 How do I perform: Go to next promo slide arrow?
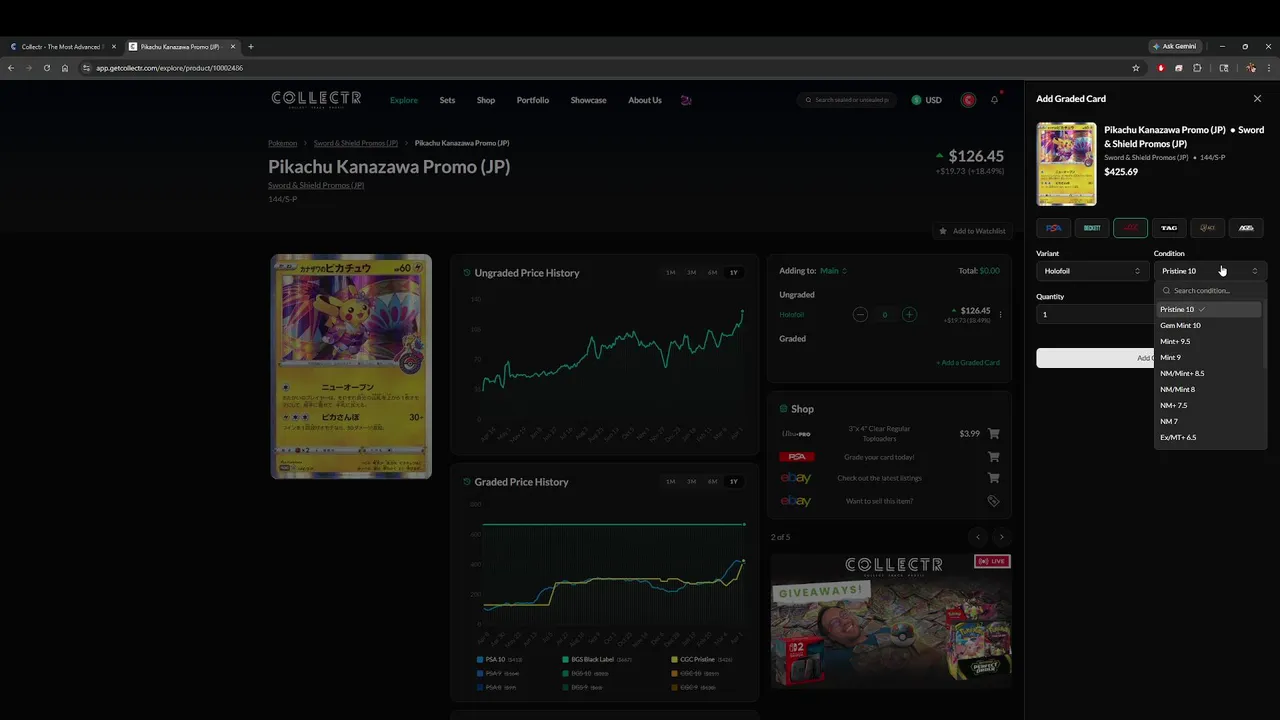[1001, 537]
